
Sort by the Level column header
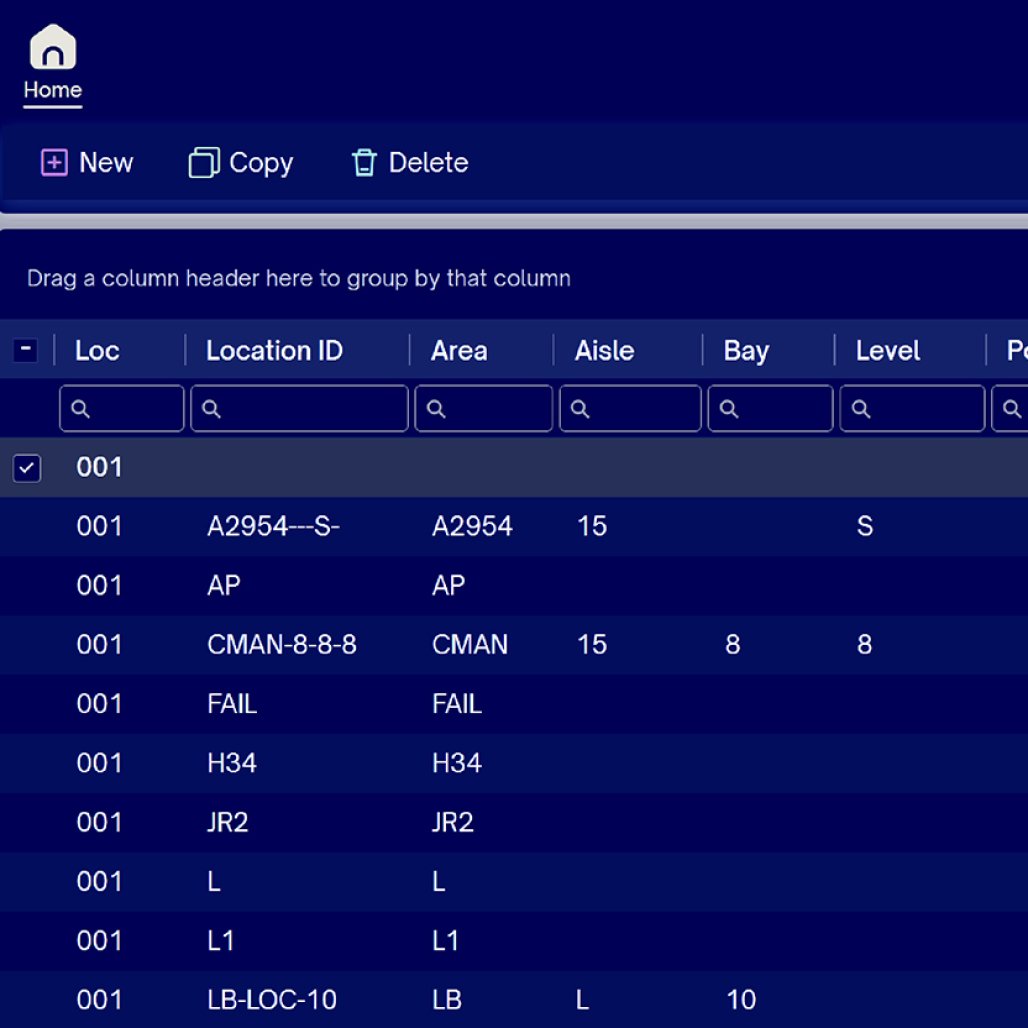click(887, 351)
